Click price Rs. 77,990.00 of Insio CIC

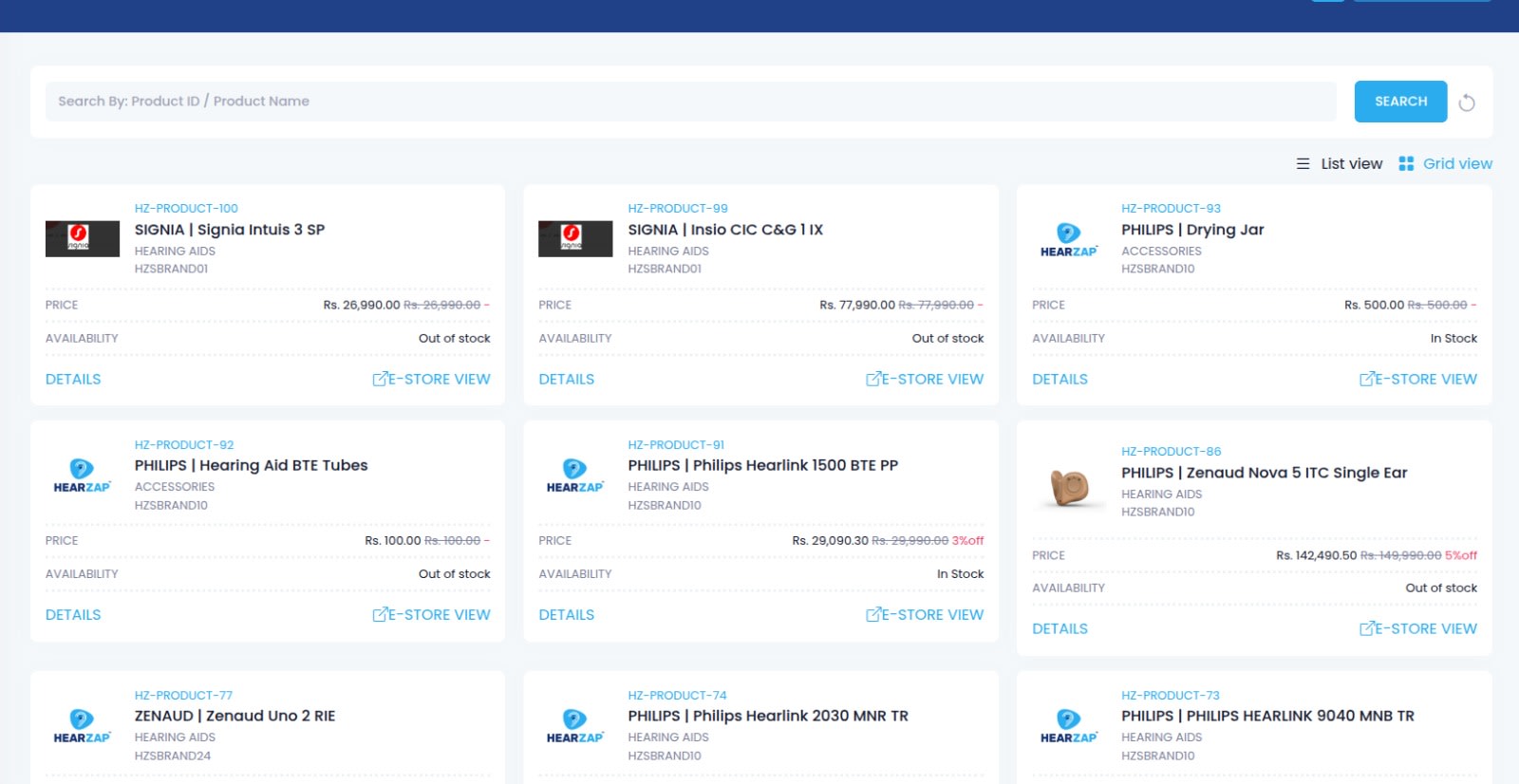pyautogui.click(x=857, y=305)
